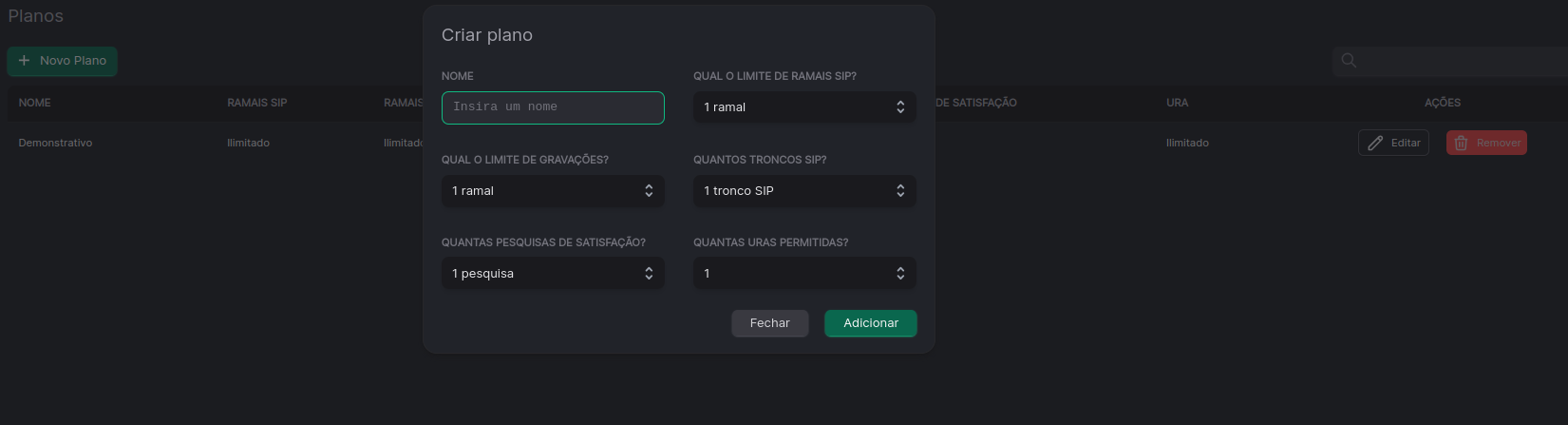Click the trash icon on Remover
The width and height of the screenshot is (1568, 425).
point(1461,144)
